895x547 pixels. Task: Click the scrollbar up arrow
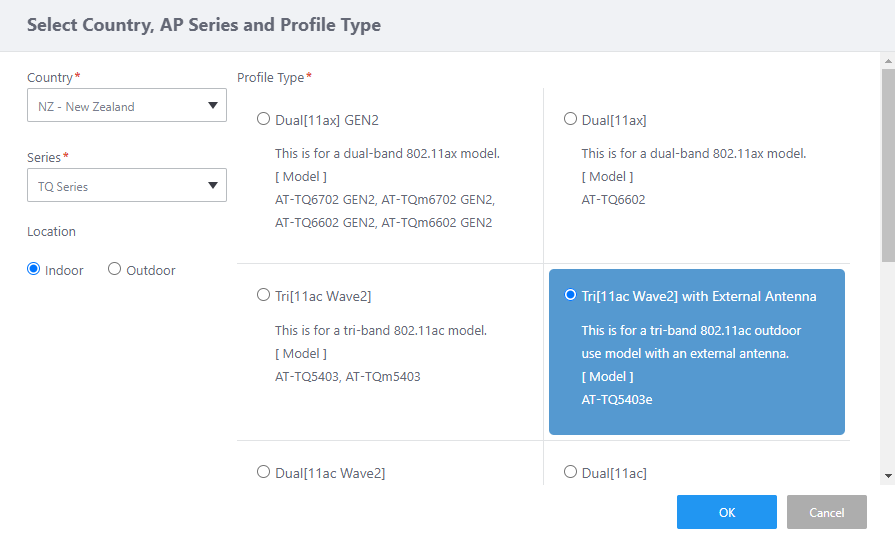(x=888, y=62)
